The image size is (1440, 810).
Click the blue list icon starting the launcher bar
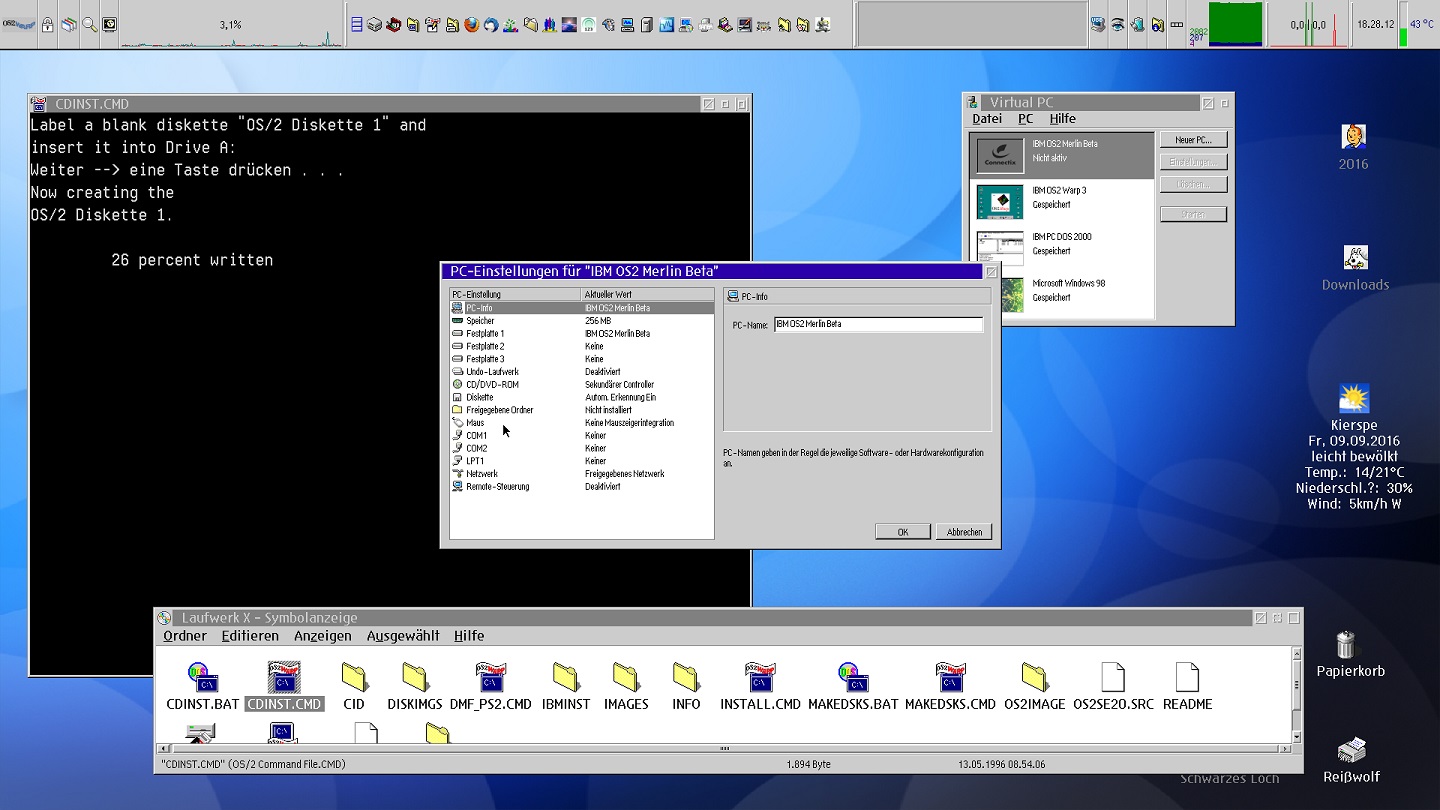point(357,24)
